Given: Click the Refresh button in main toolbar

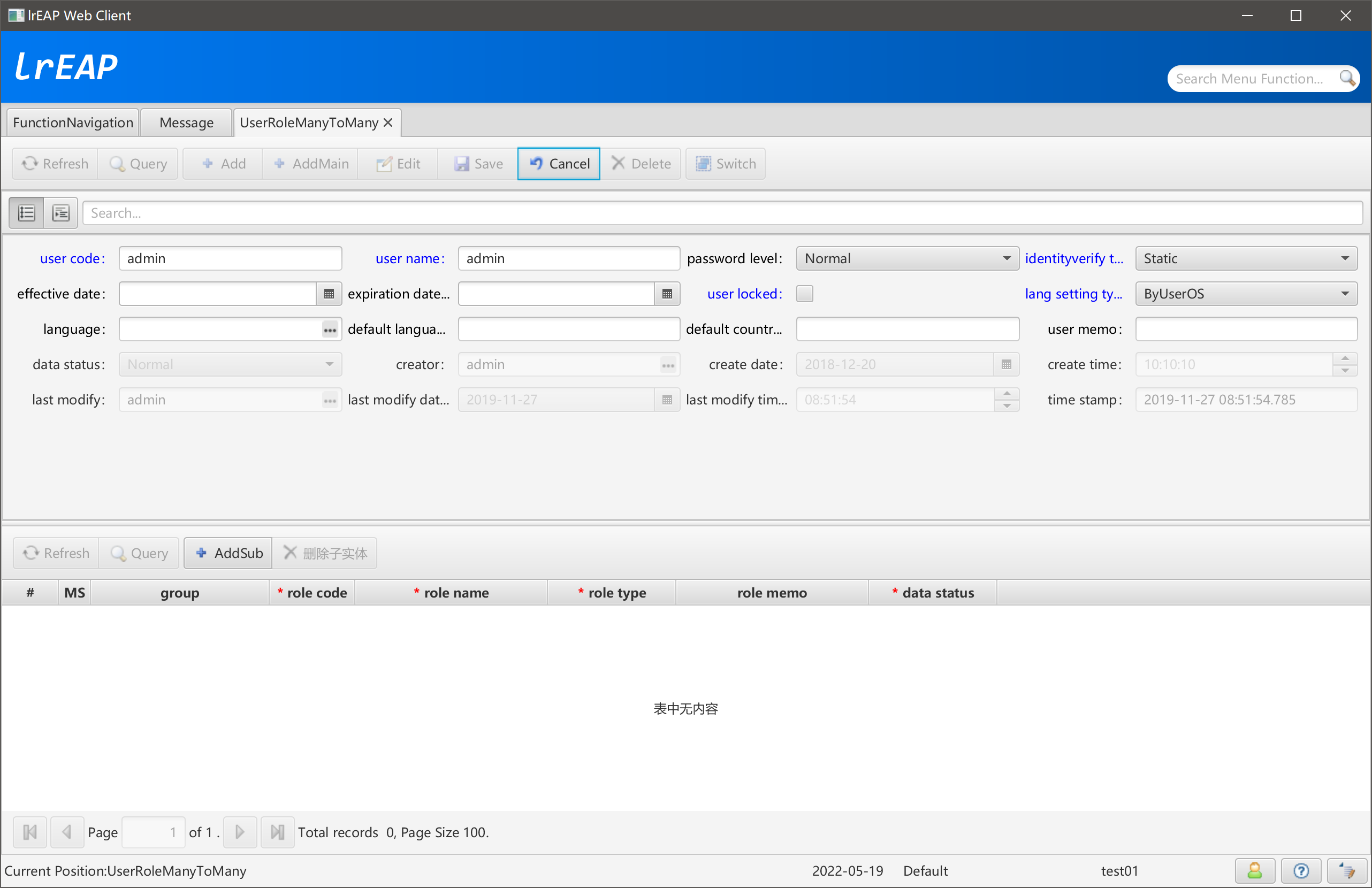Looking at the screenshot, I should (x=55, y=164).
